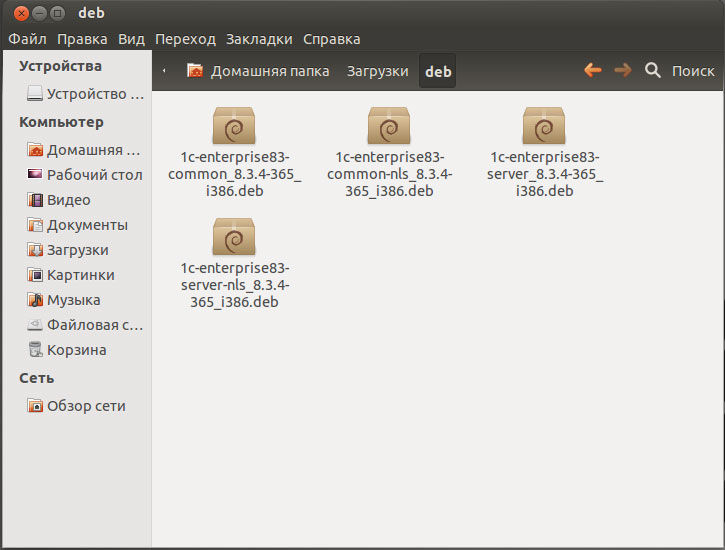Open the Переход menu
The image size is (725, 550).
185,39
